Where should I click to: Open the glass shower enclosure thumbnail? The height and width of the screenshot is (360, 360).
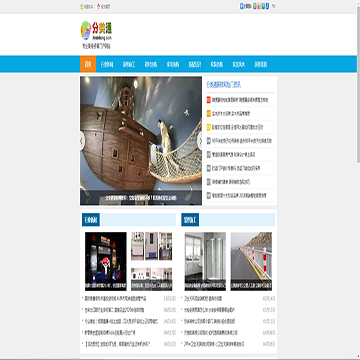click(205, 261)
